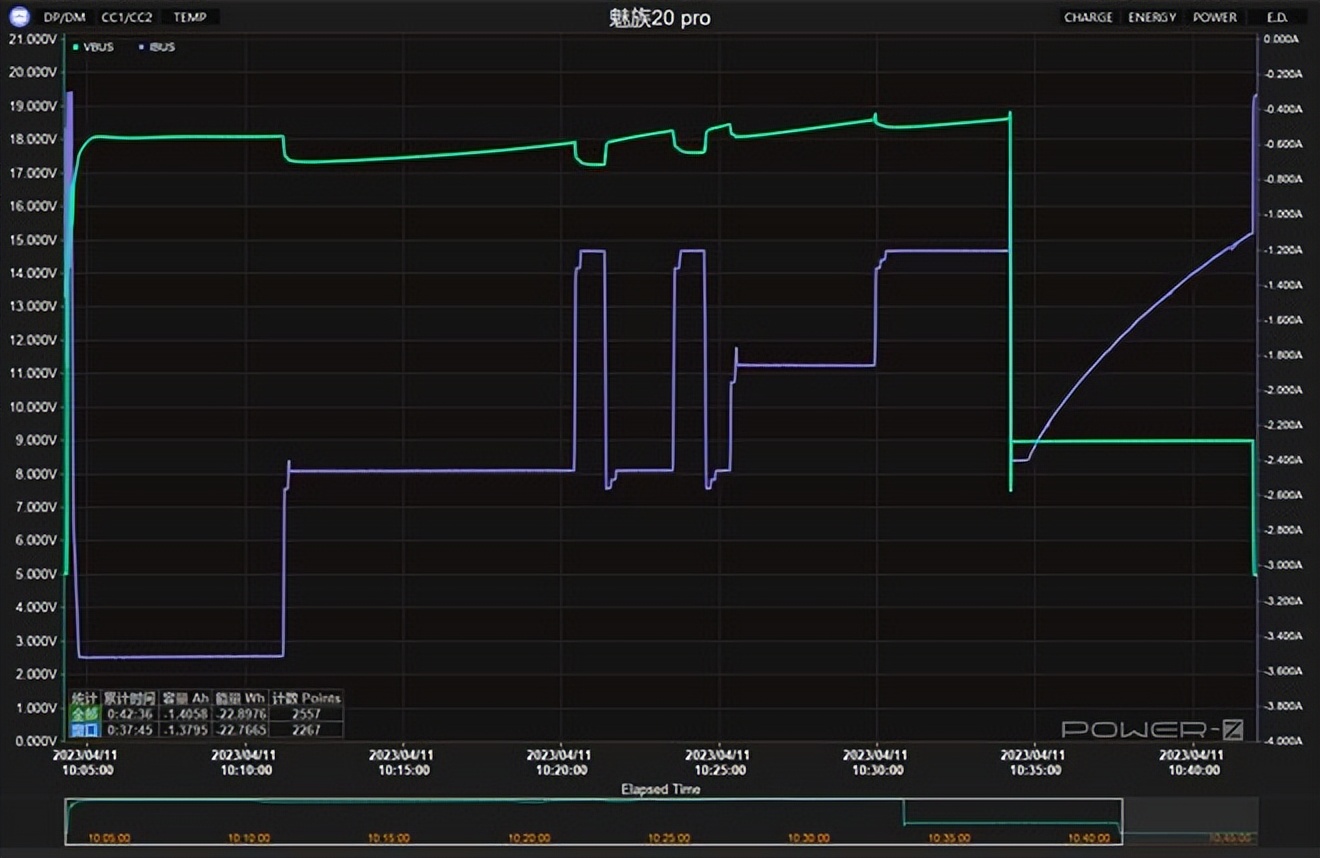Click the 计数 Points column header
Screen dimensions: 1320x858
click(x=306, y=698)
